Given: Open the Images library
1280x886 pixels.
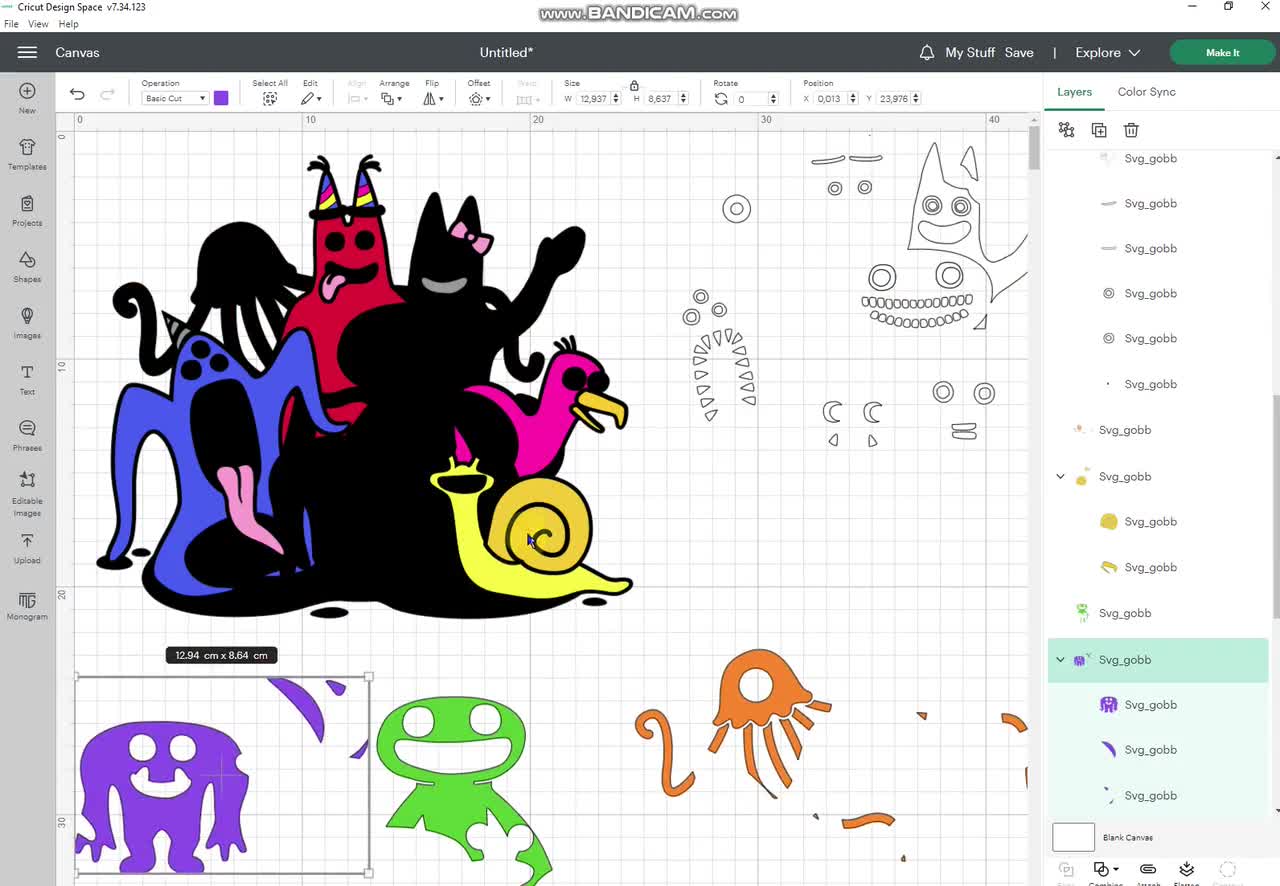Looking at the screenshot, I should [27, 322].
